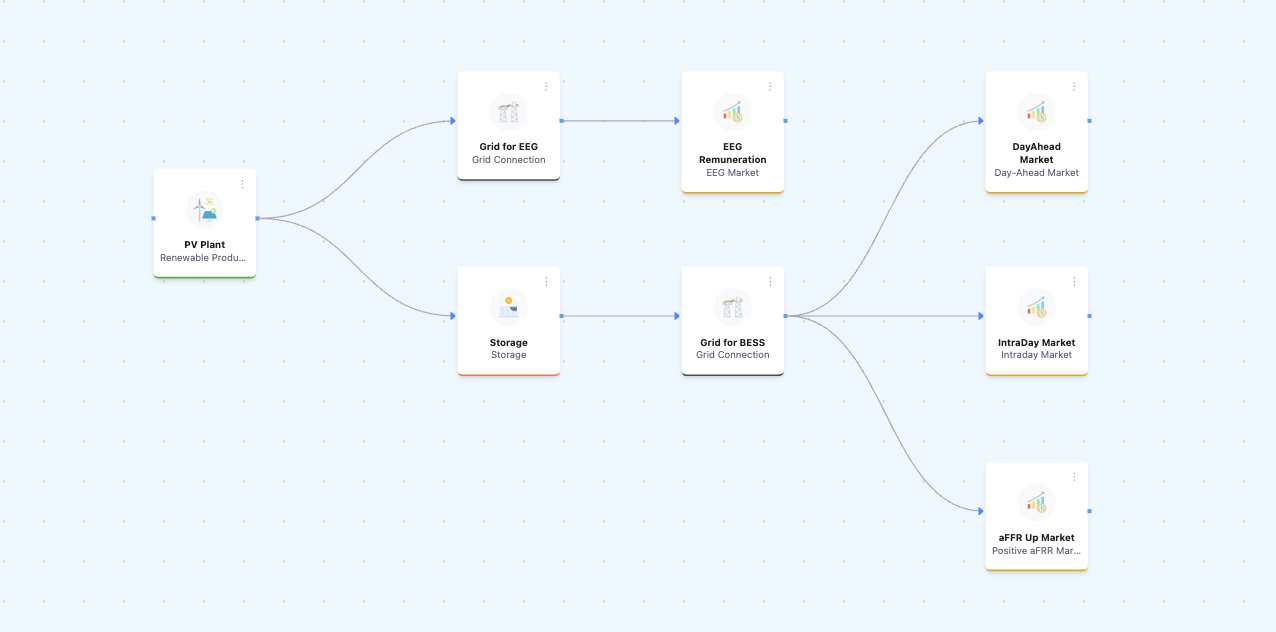Image resolution: width=1276 pixels, height=632 pixels.
Task: Open the aFRR Up Market kebab menu
Action: point(1074,477)
